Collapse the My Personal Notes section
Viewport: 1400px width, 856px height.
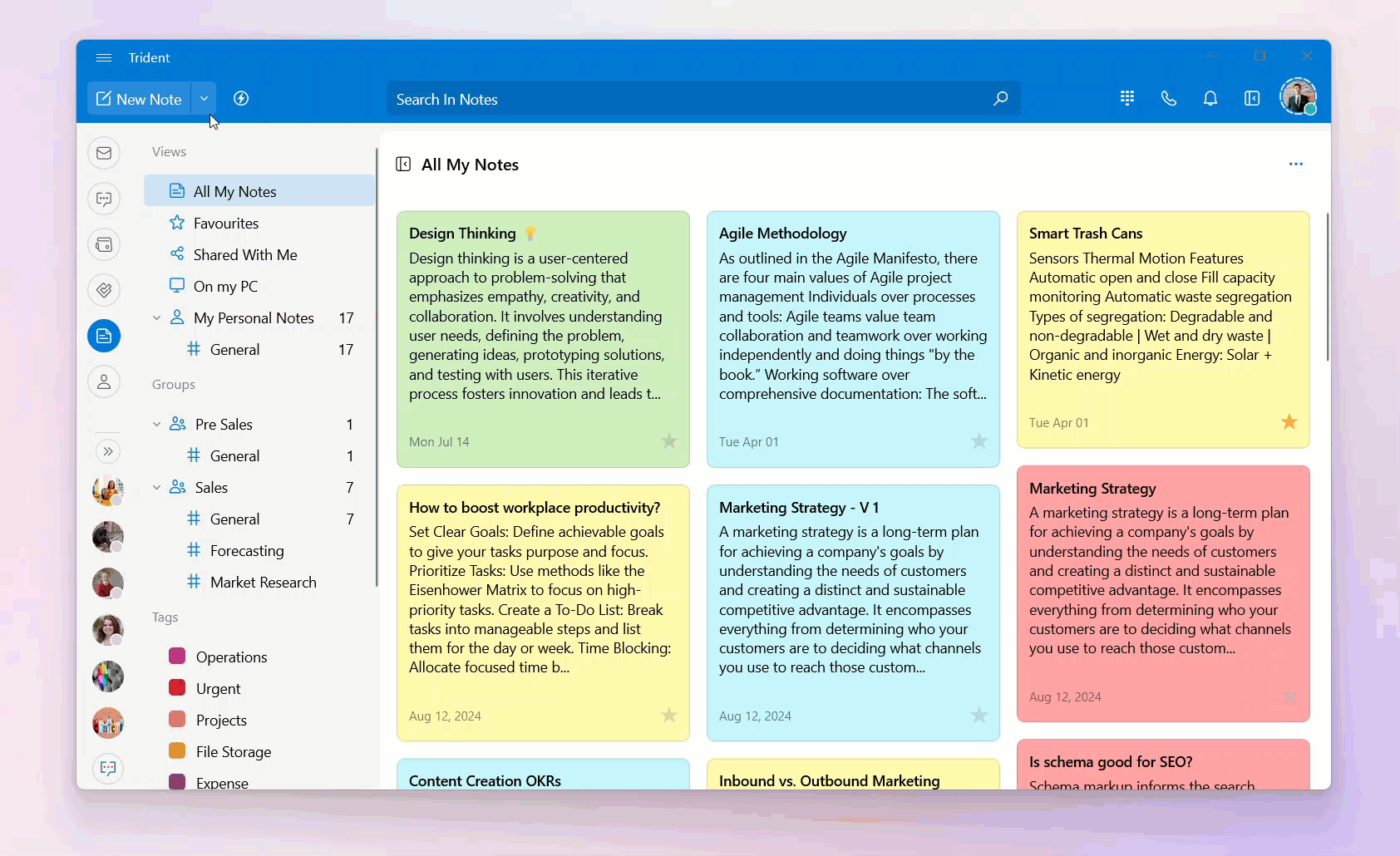coord(156,318)
